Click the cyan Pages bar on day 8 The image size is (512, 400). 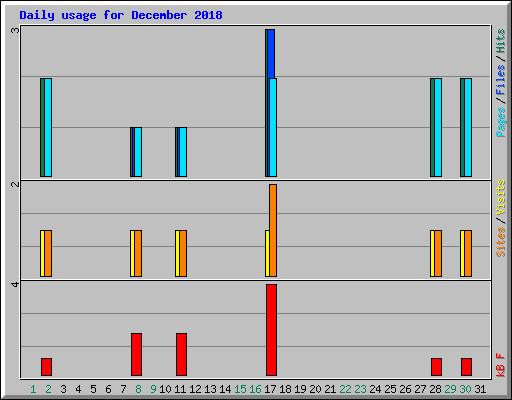tap(138, 152)
